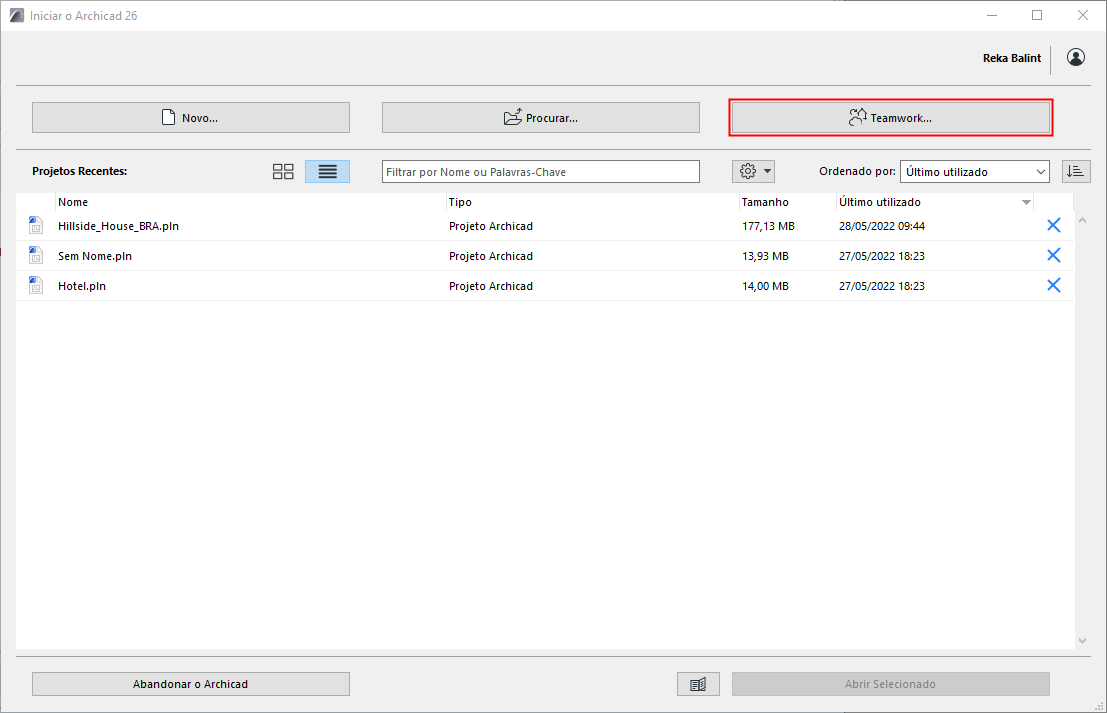Click the Novo... new project button
1107x713 pixels.
191,117
